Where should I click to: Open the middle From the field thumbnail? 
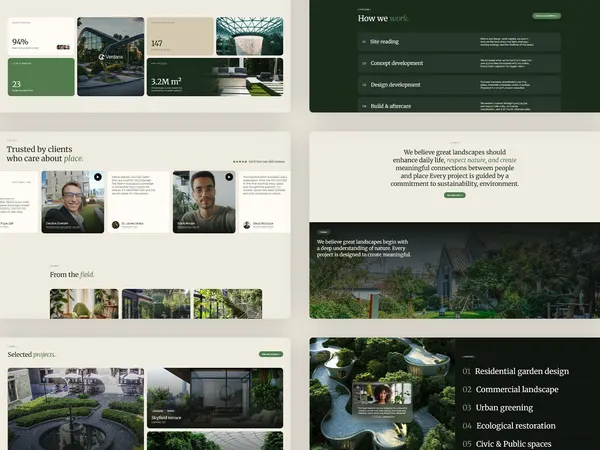click(x=156, y=304)
